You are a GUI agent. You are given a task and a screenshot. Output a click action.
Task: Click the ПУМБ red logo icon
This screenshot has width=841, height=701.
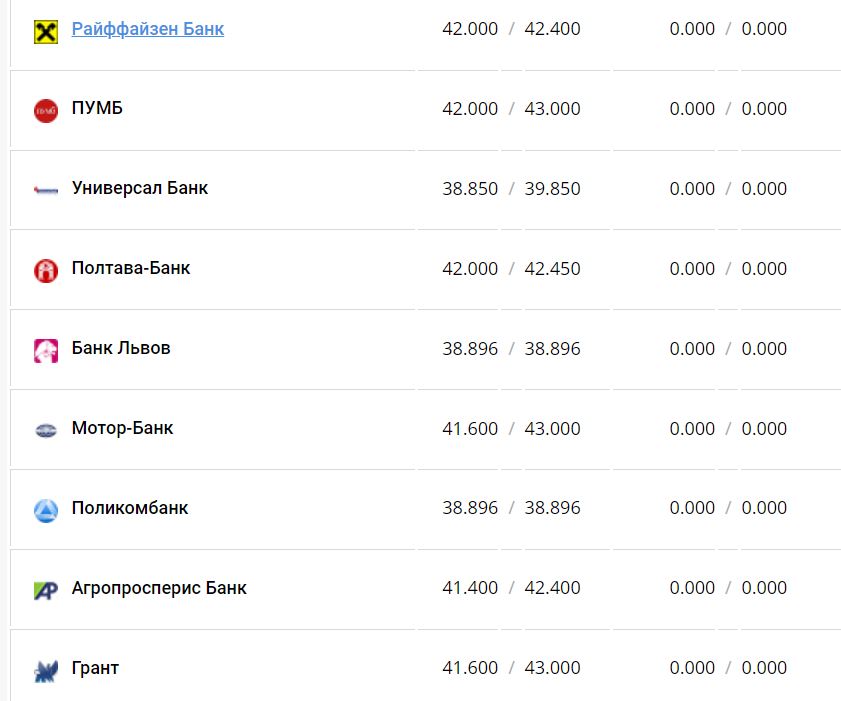coord(46,110)
